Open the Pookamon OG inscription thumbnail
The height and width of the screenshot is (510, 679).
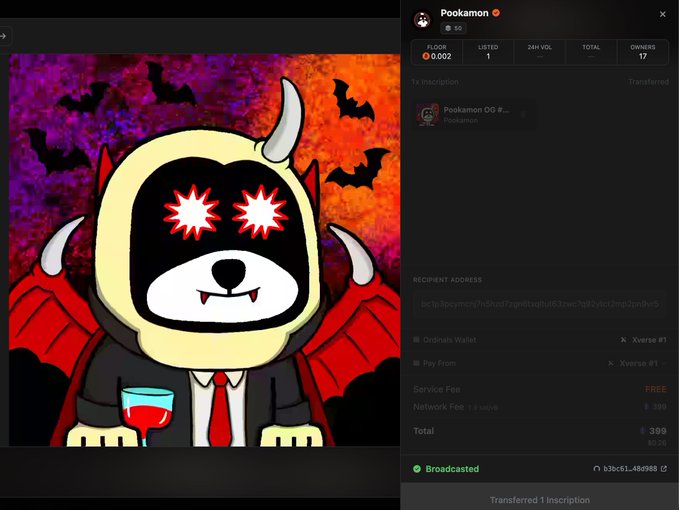[427, 115]
